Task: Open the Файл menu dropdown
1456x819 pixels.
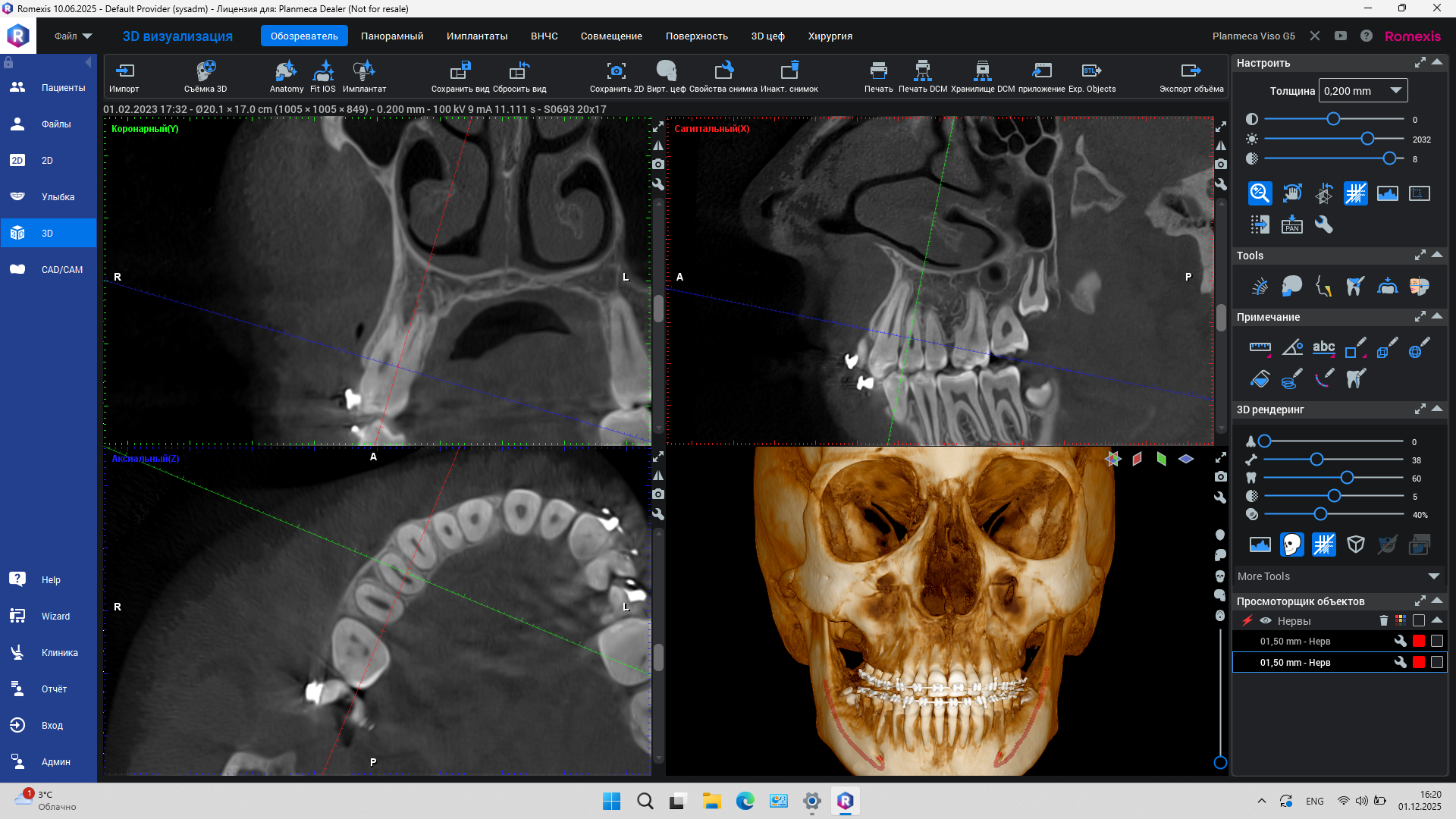Action: point(73,36)
